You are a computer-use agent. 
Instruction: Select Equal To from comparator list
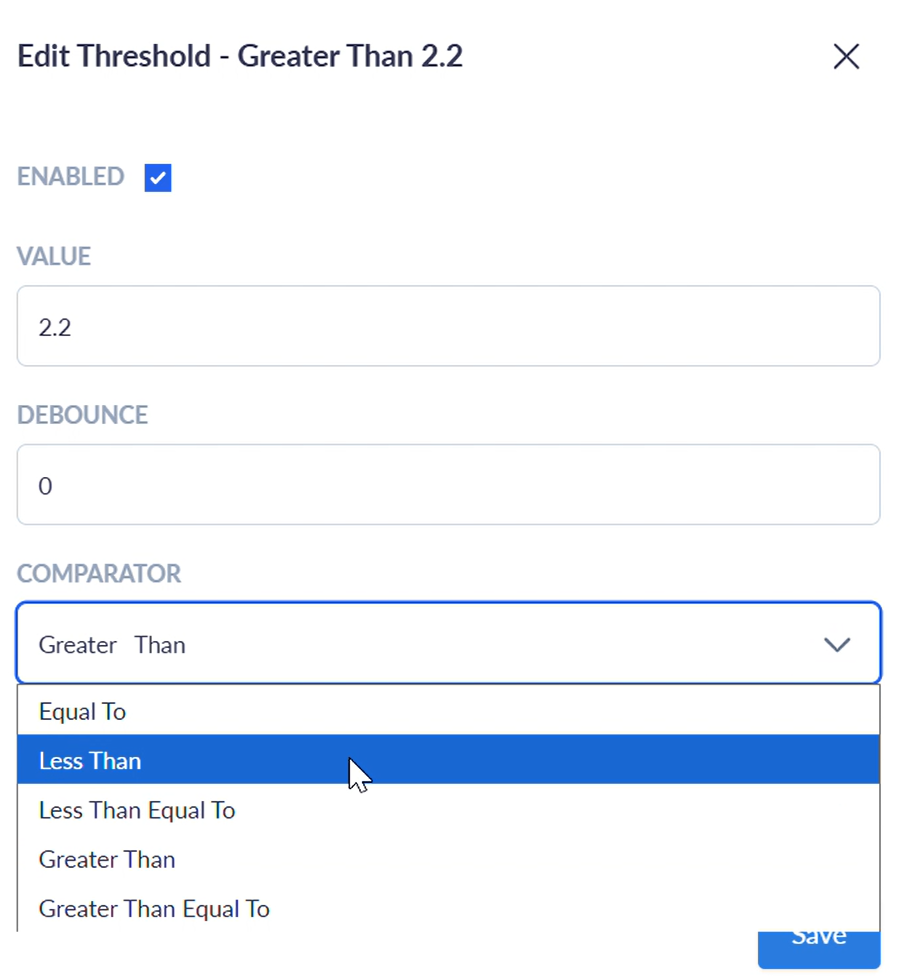pos(83,711)
